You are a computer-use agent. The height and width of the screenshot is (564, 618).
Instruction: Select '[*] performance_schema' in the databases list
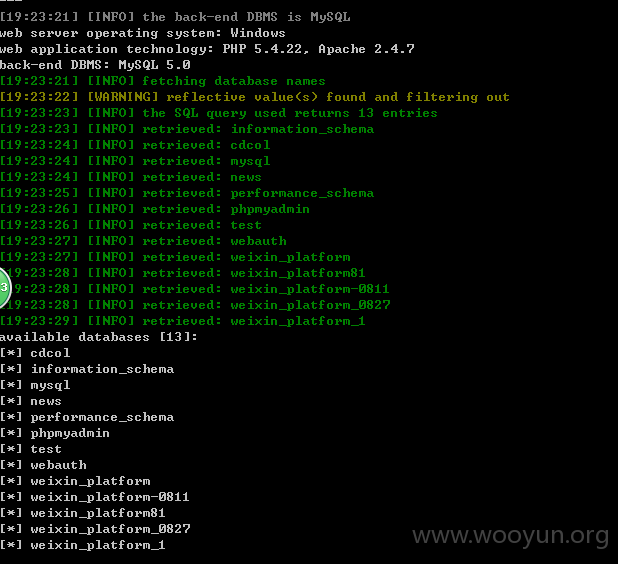point(87,417)
